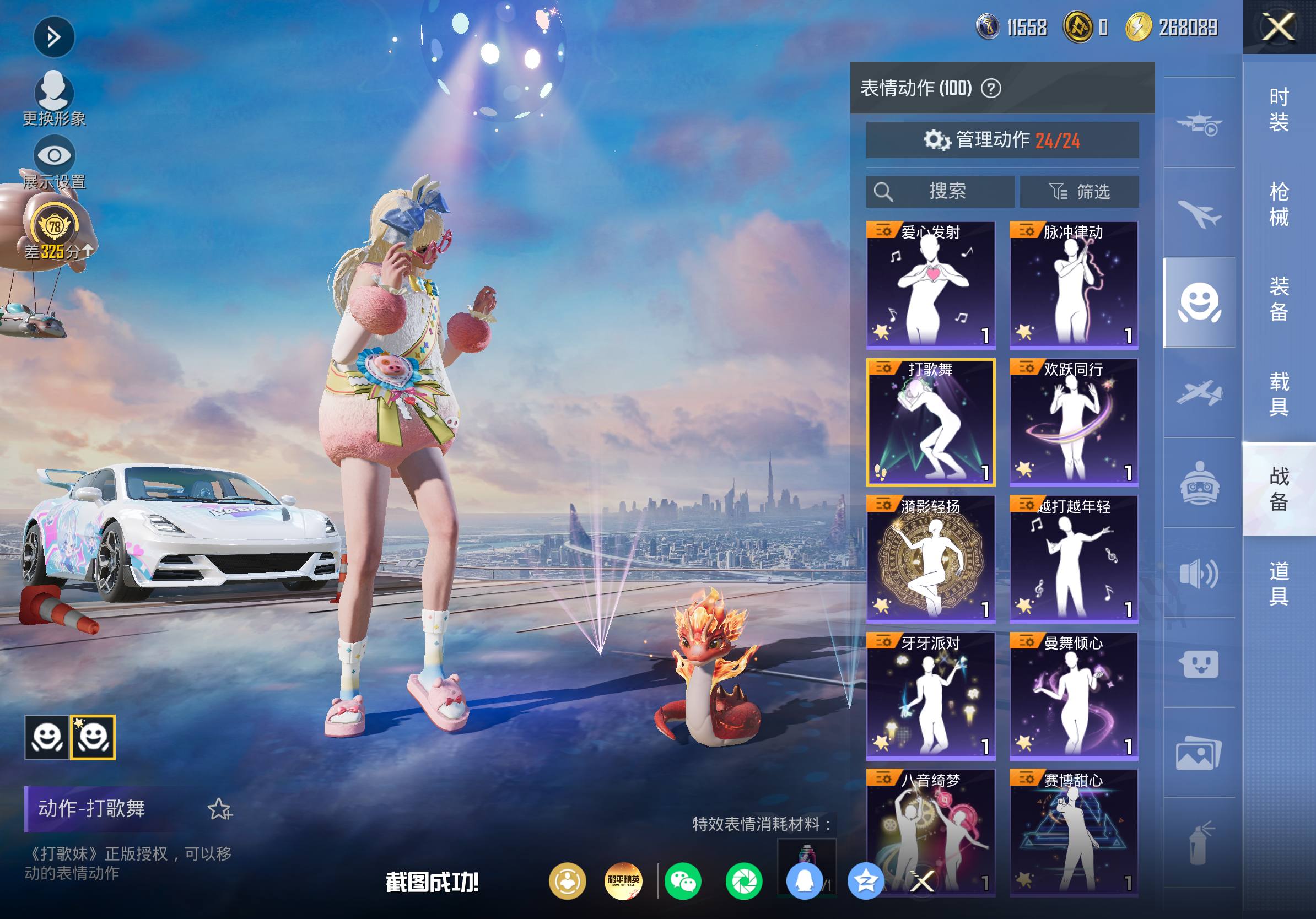Open the speaker voice category icon
Image resolution: width=1316 pixels, height=919 pixels.
coord(1199,573)
